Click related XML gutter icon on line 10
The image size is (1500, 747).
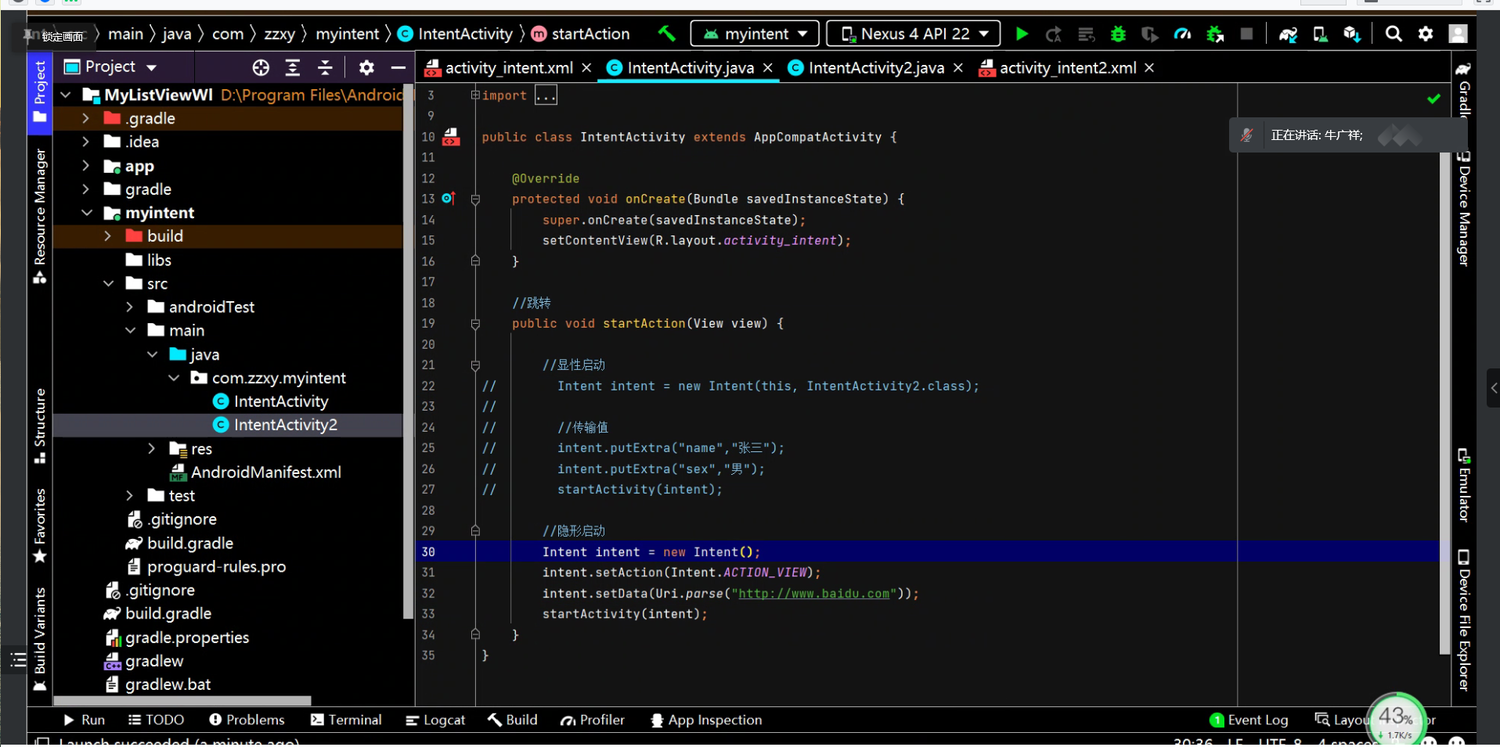[x=451, y=137]
